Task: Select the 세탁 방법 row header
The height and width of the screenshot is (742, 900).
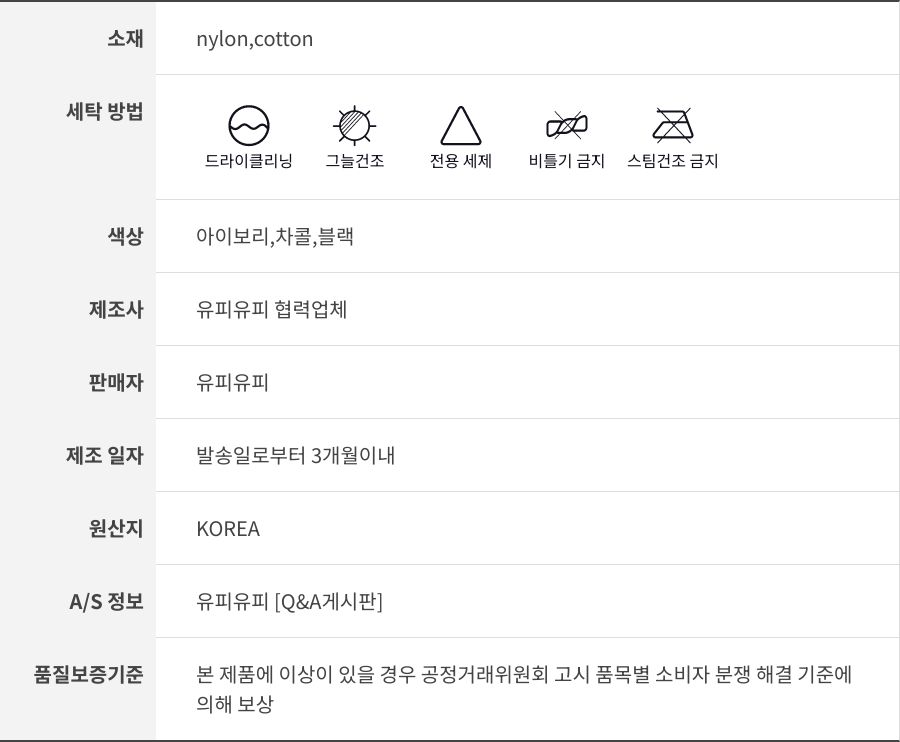Action: (x=104, y=112)
